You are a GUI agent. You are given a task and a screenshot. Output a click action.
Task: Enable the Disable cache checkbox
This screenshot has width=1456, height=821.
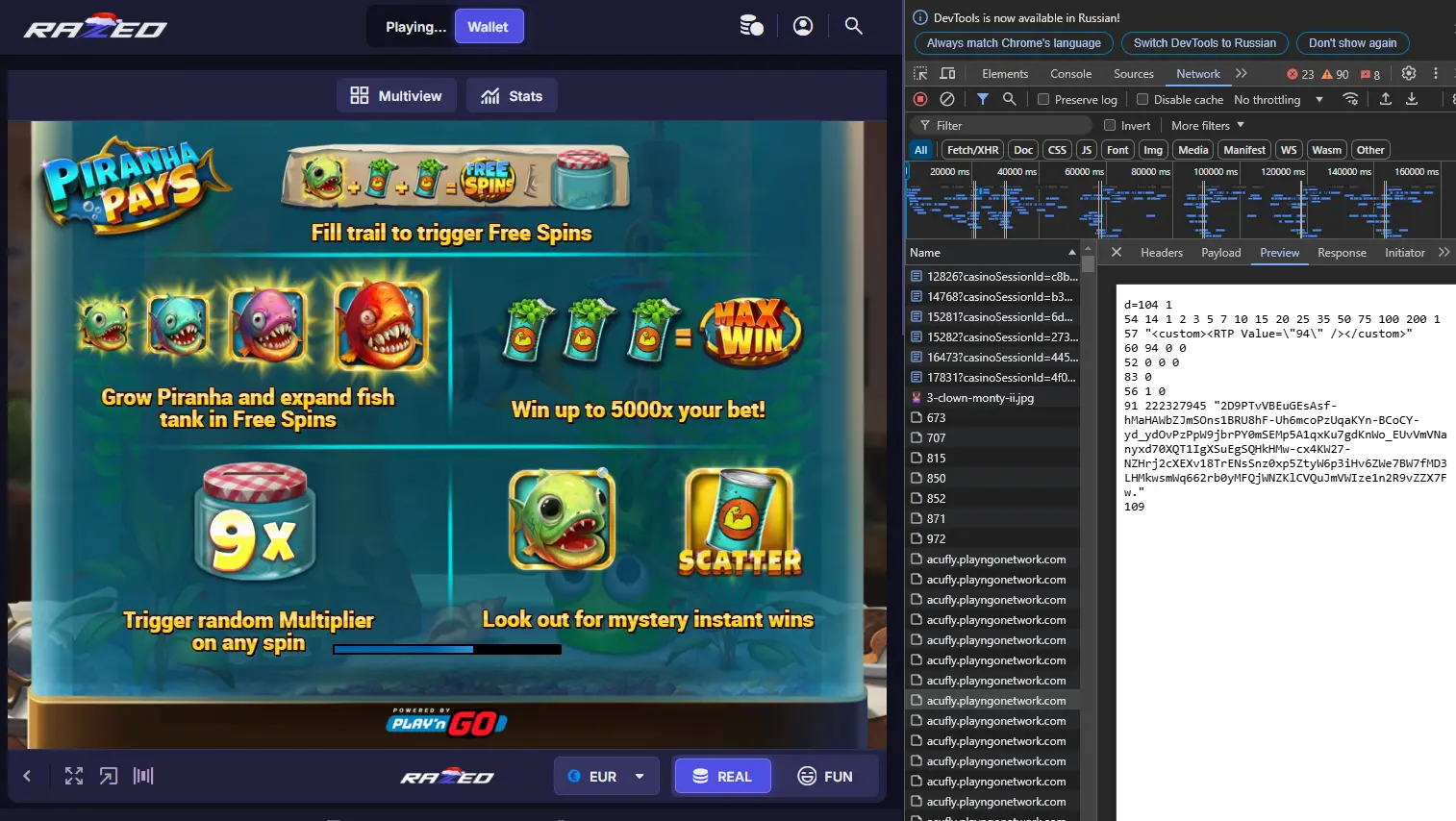(1142, 99)
